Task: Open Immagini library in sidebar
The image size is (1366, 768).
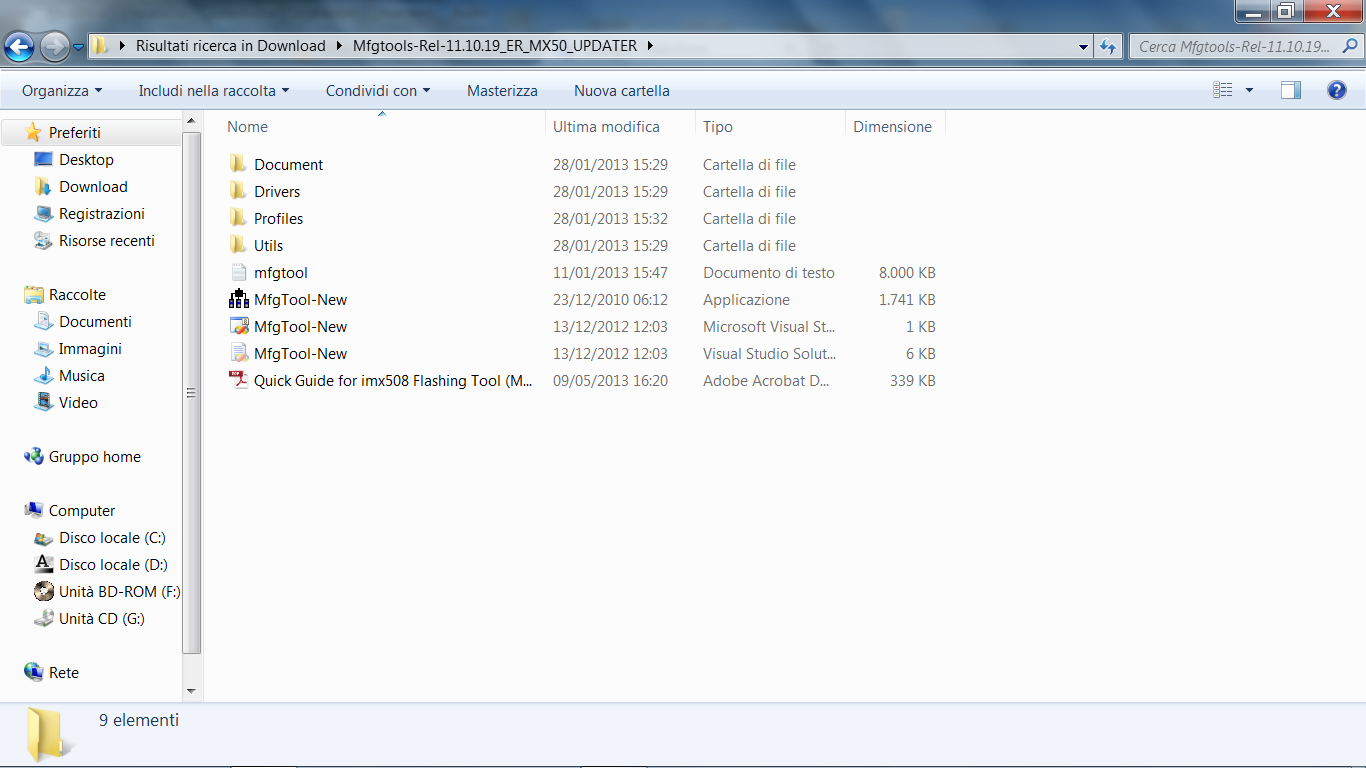Action: pyautogui.click(x=90, y=348)
